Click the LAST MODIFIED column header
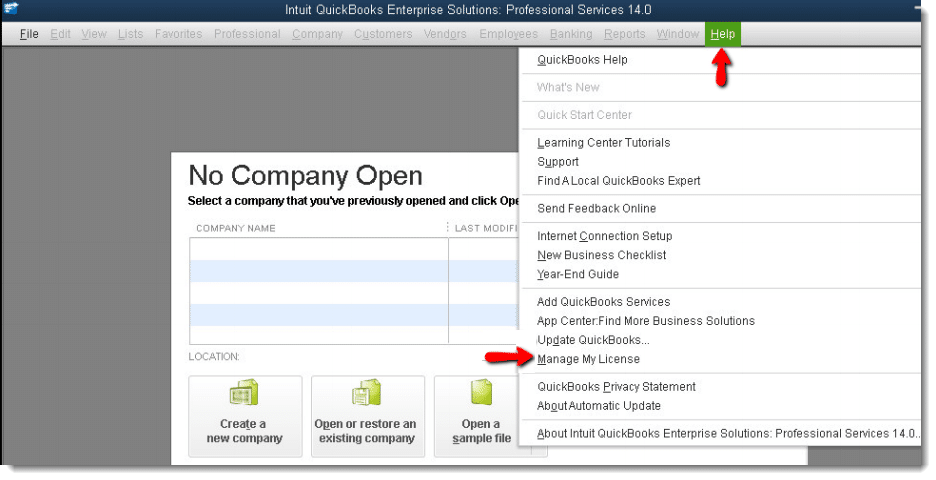The image size is (936, 480). pos(485,228)
